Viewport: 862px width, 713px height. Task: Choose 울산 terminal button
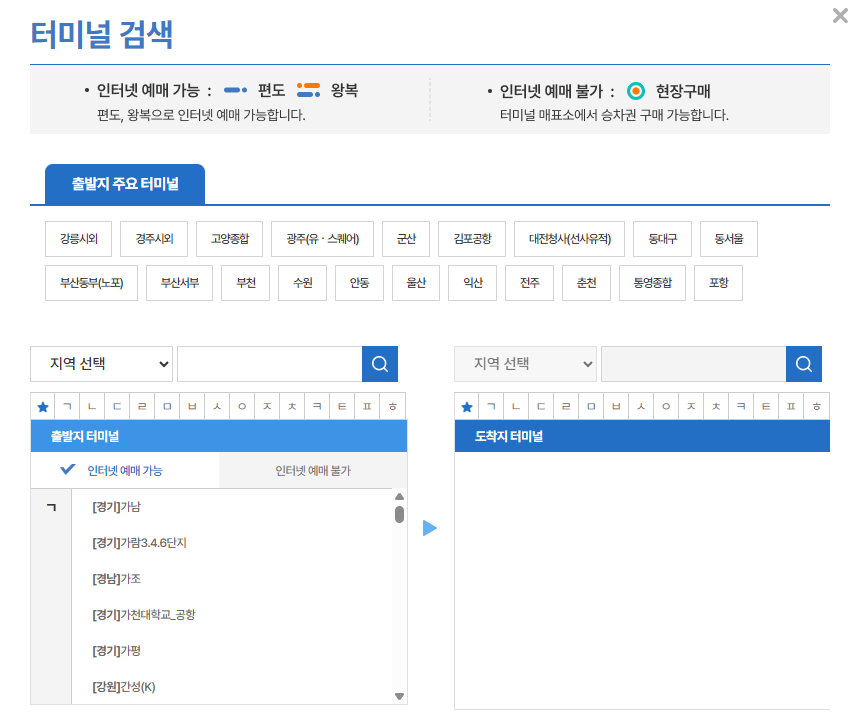click(x=416, y=283)
